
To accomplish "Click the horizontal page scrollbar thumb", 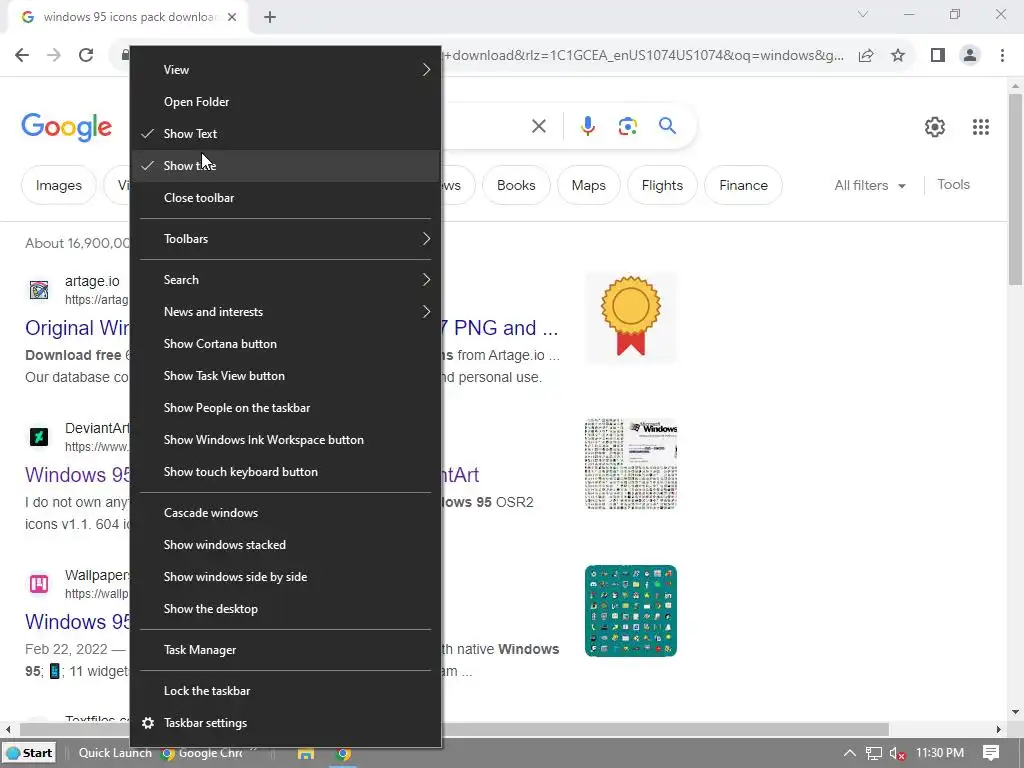I will pyautogui.click(x=454, y=729).
